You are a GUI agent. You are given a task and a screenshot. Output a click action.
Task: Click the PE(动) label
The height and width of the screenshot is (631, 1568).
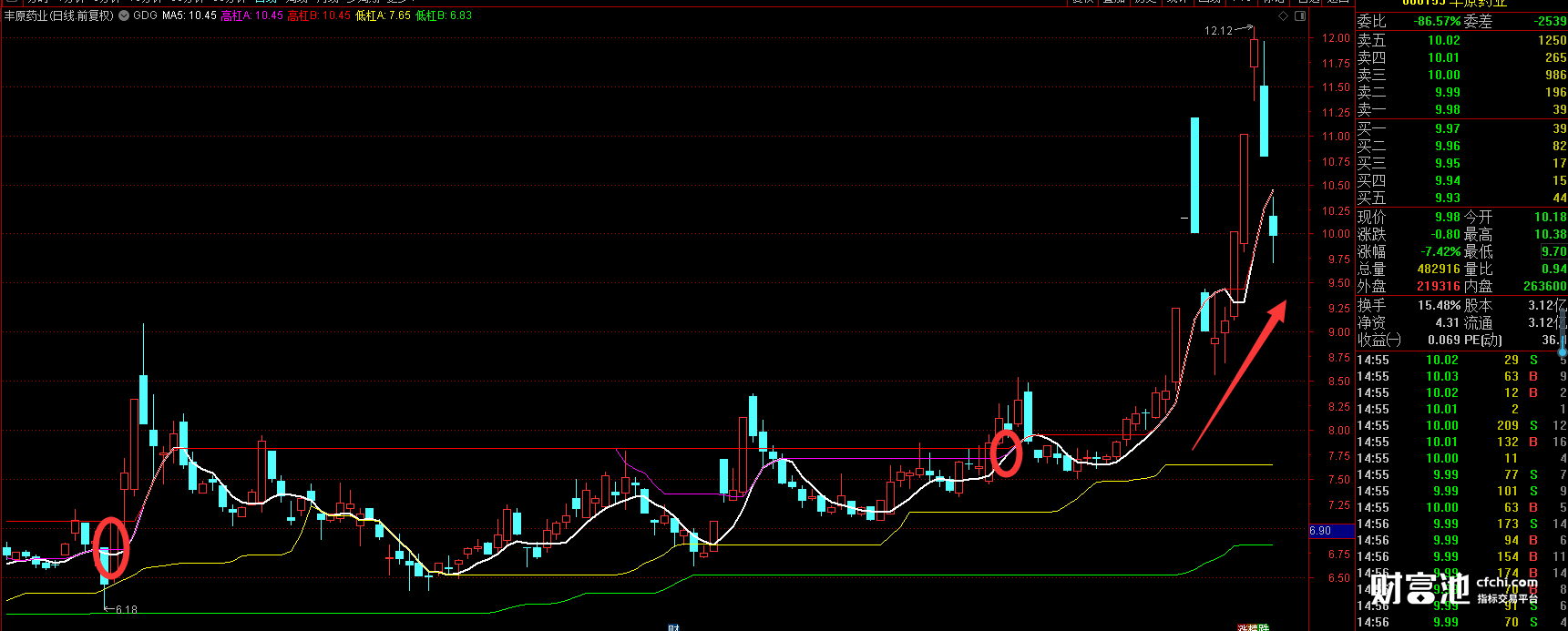coord(1483,340)
